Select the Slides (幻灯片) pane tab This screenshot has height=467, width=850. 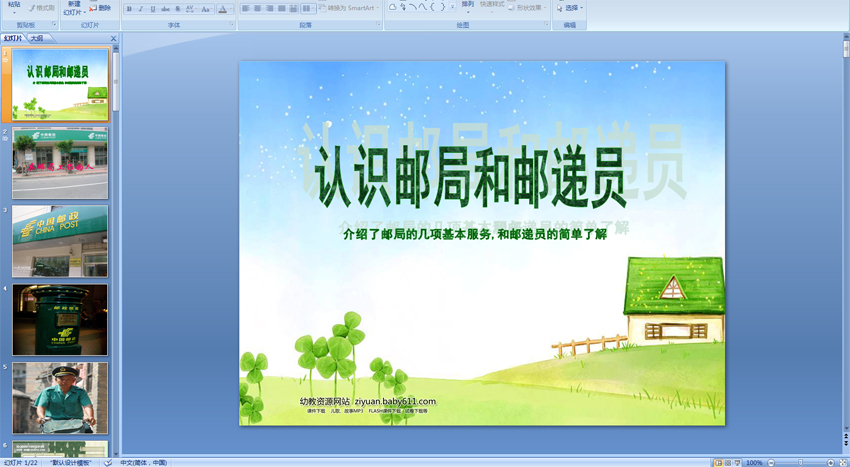(13, 38)
